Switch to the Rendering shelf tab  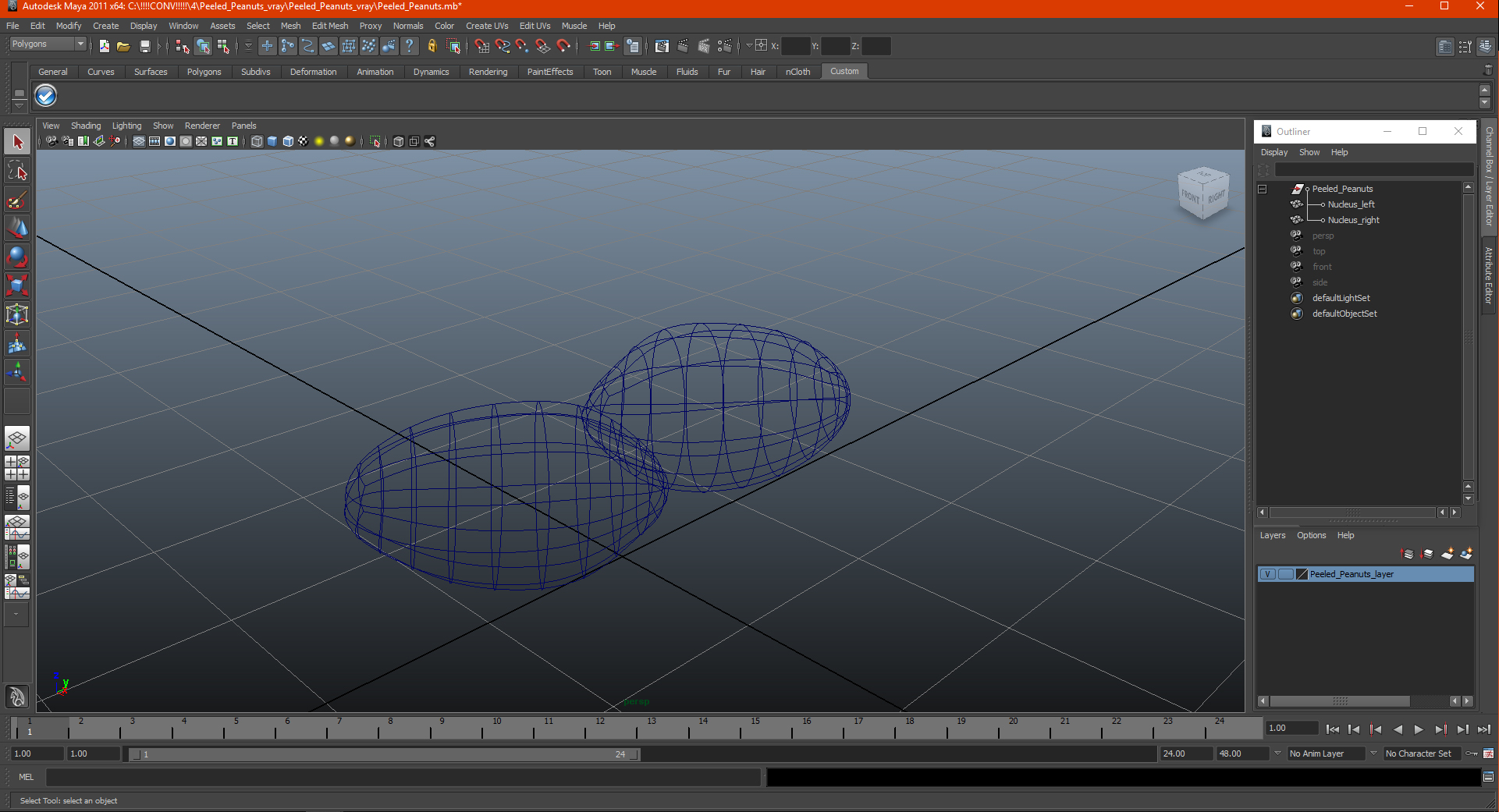(x=488, y=72)
